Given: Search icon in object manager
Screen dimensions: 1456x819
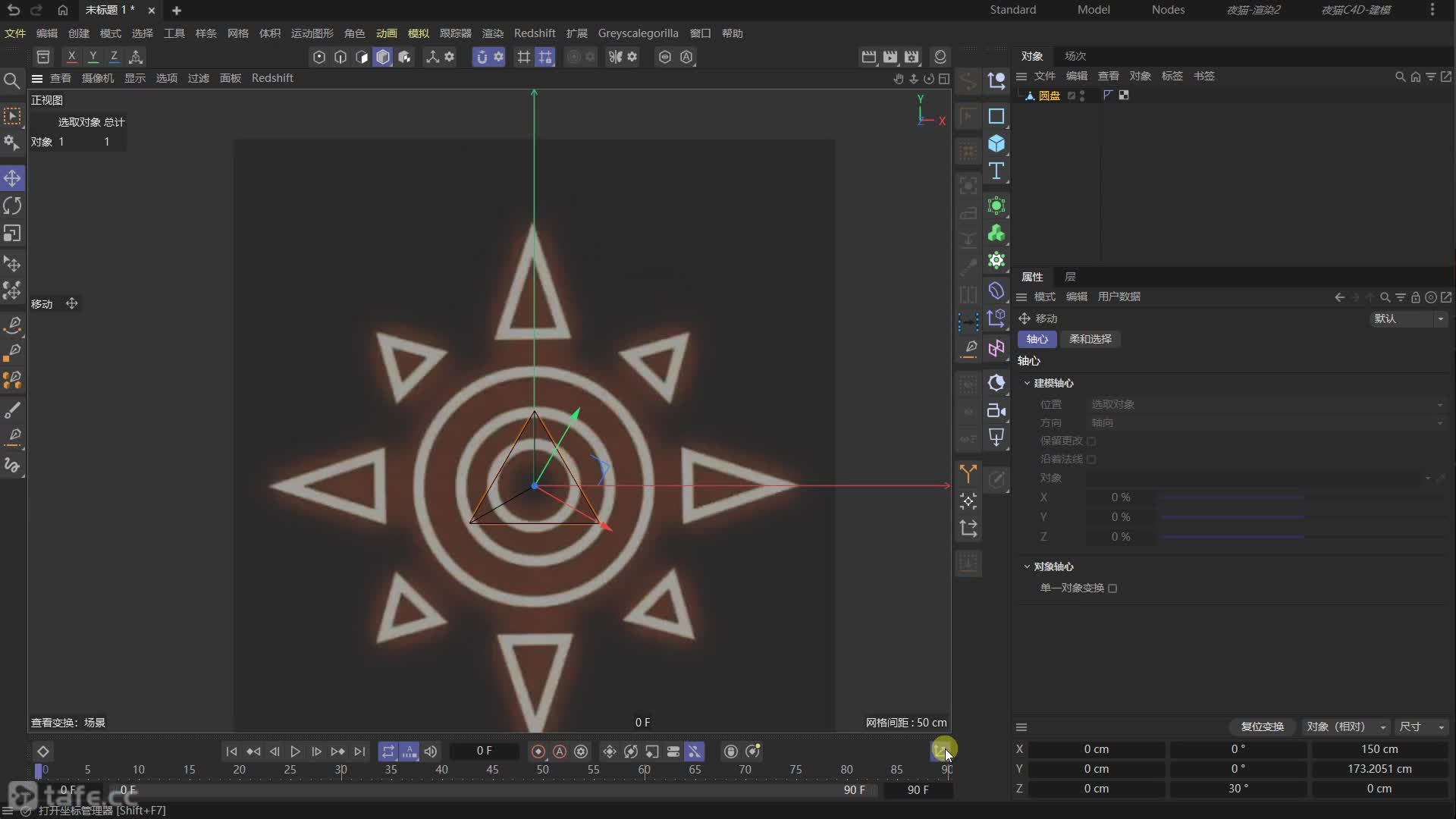Looking at the screenshot, I should pyautogui.click(x=1400, y=77).
